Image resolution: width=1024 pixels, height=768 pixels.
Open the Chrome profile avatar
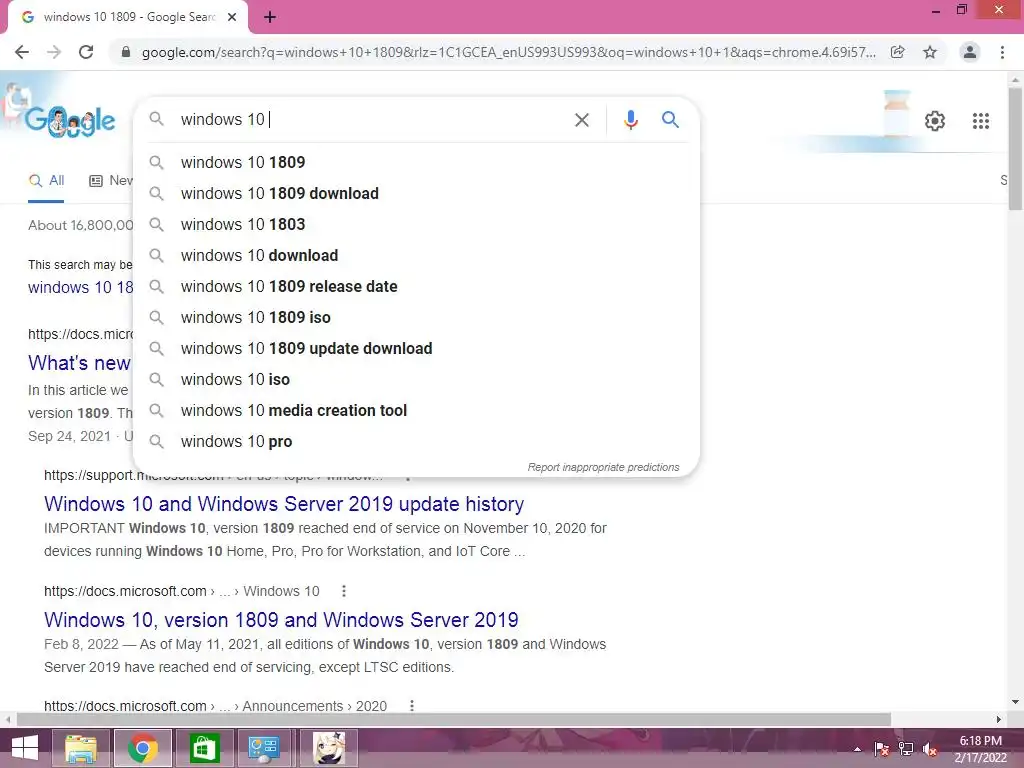point(970,52)
